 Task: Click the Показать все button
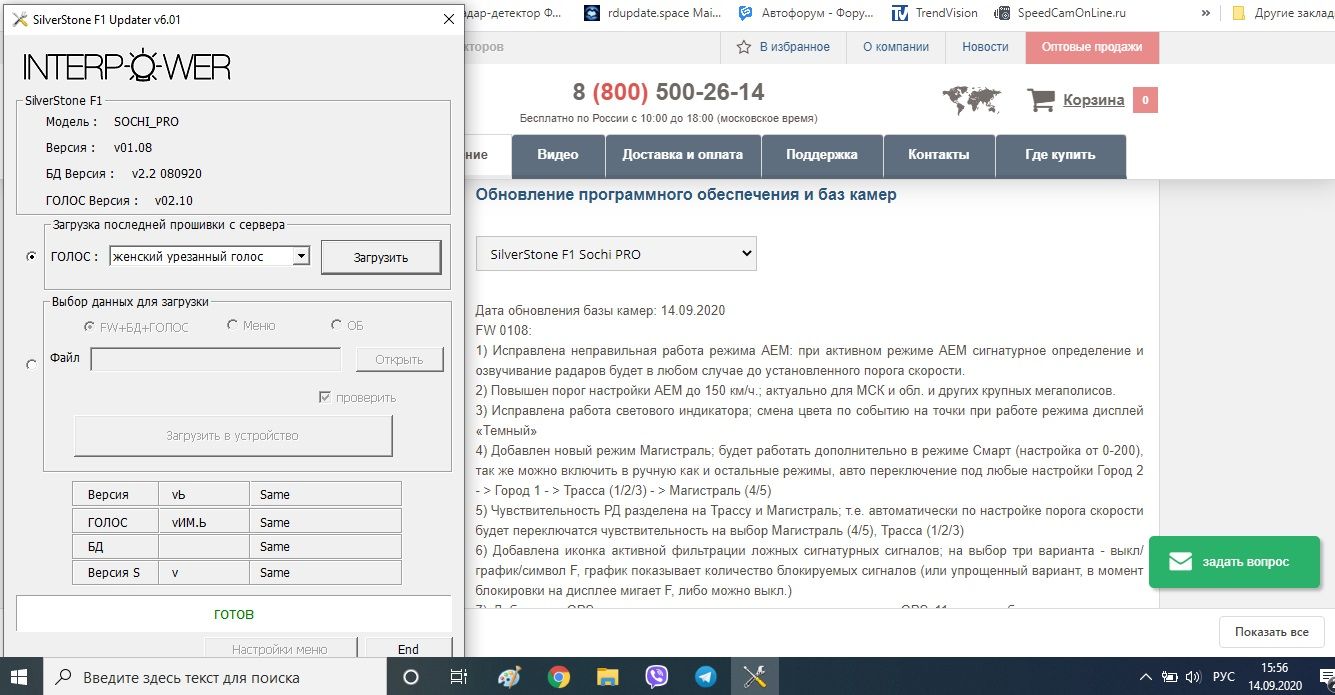[x=1271, y=632]
